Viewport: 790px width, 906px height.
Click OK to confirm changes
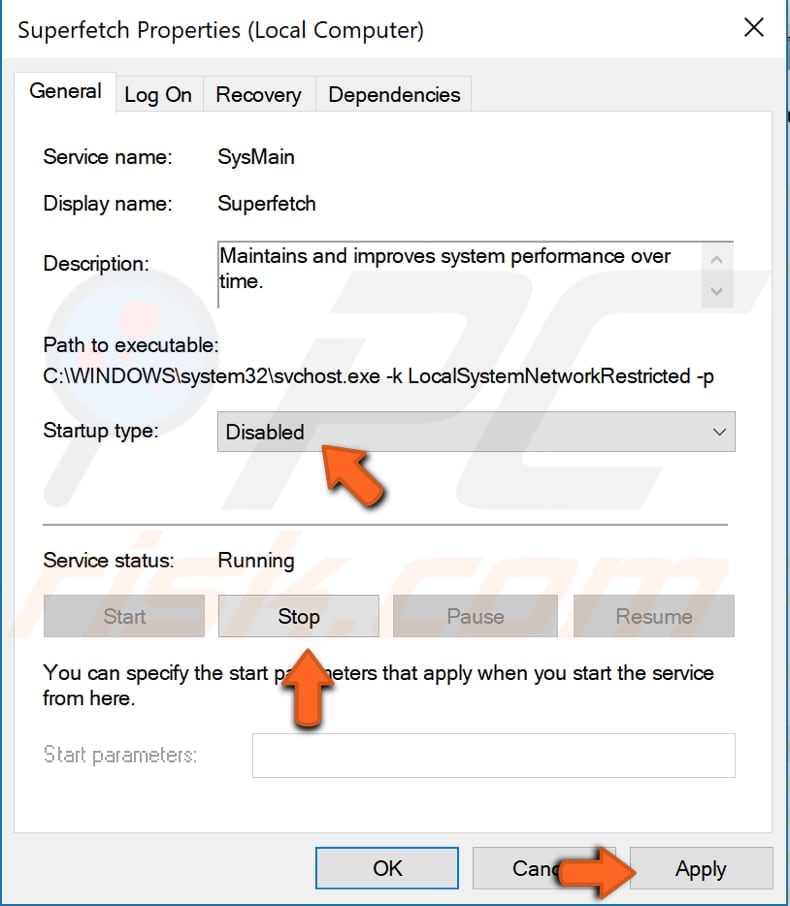coord(386,868)
